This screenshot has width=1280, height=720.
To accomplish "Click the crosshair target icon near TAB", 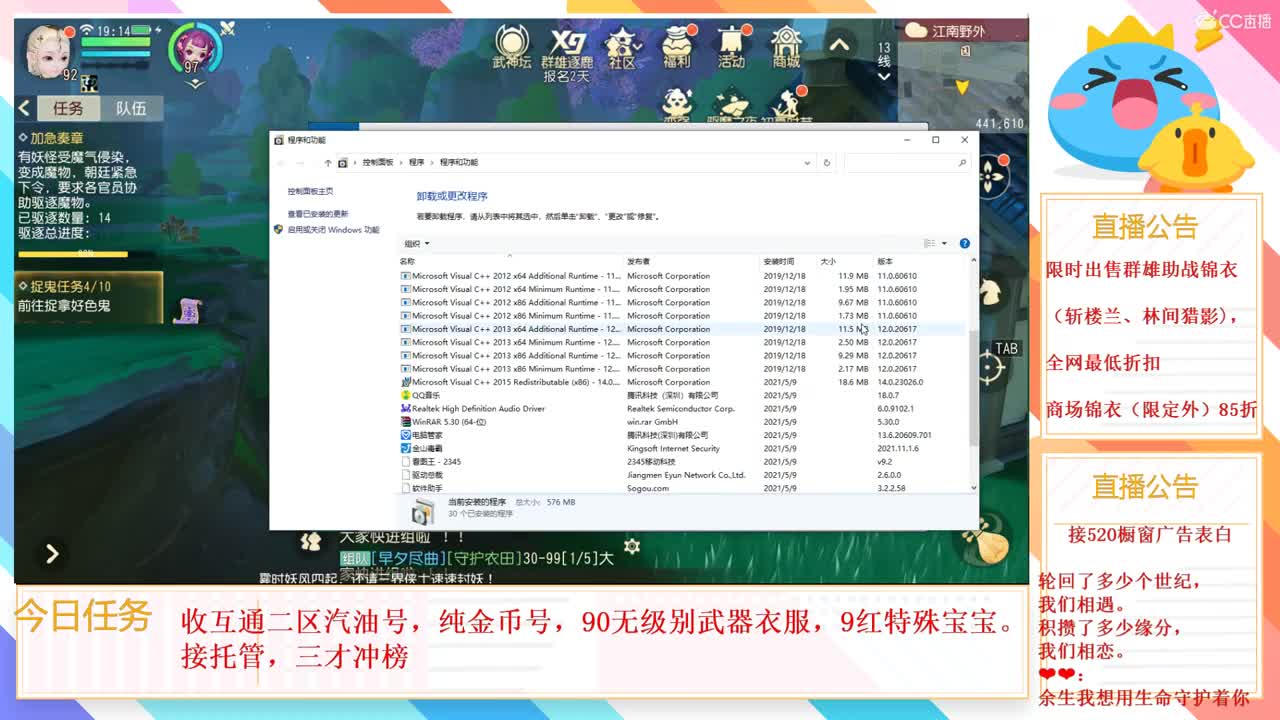I will pos(990,367).
